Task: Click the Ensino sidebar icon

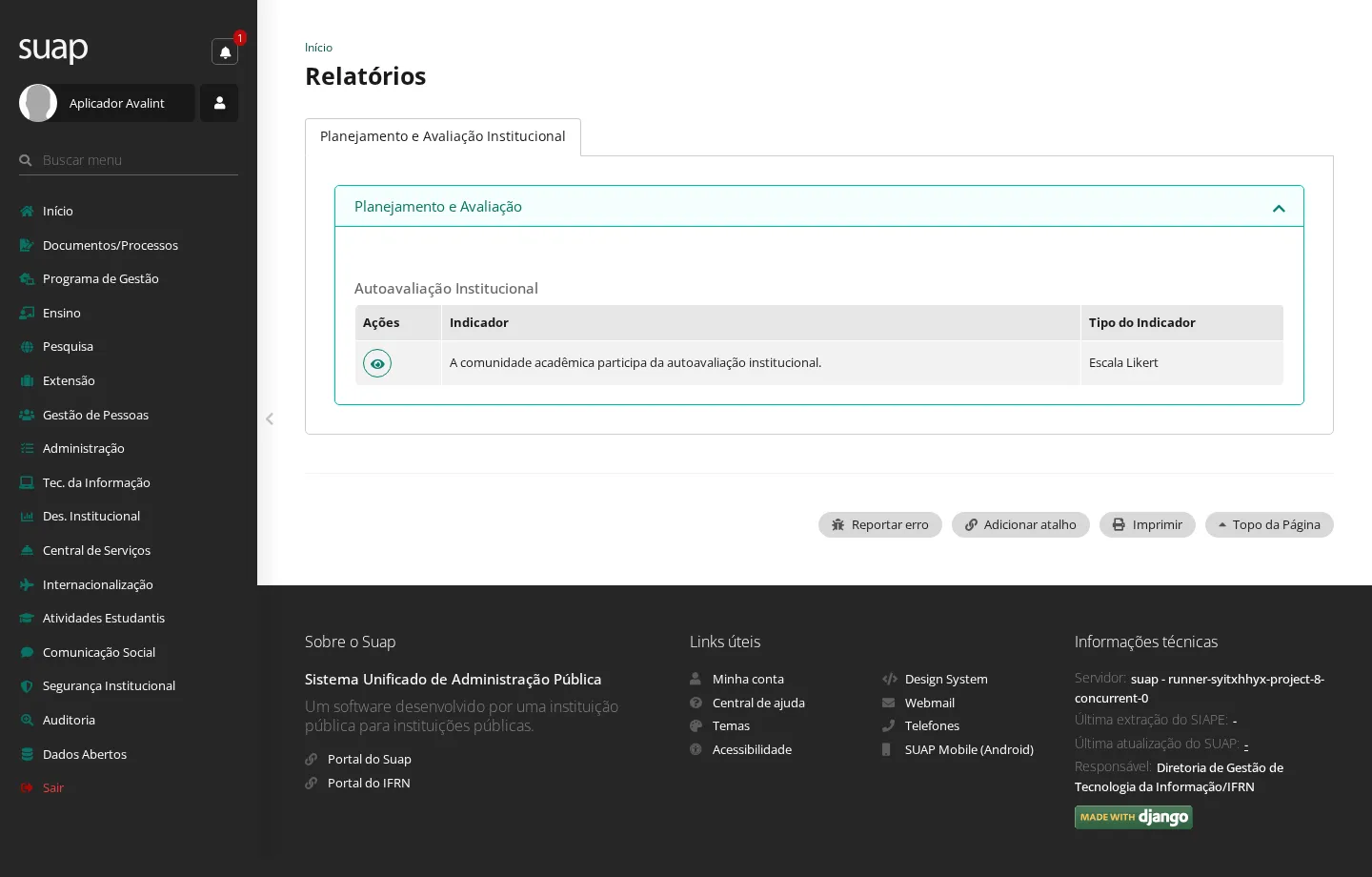Action: point(27,313)
